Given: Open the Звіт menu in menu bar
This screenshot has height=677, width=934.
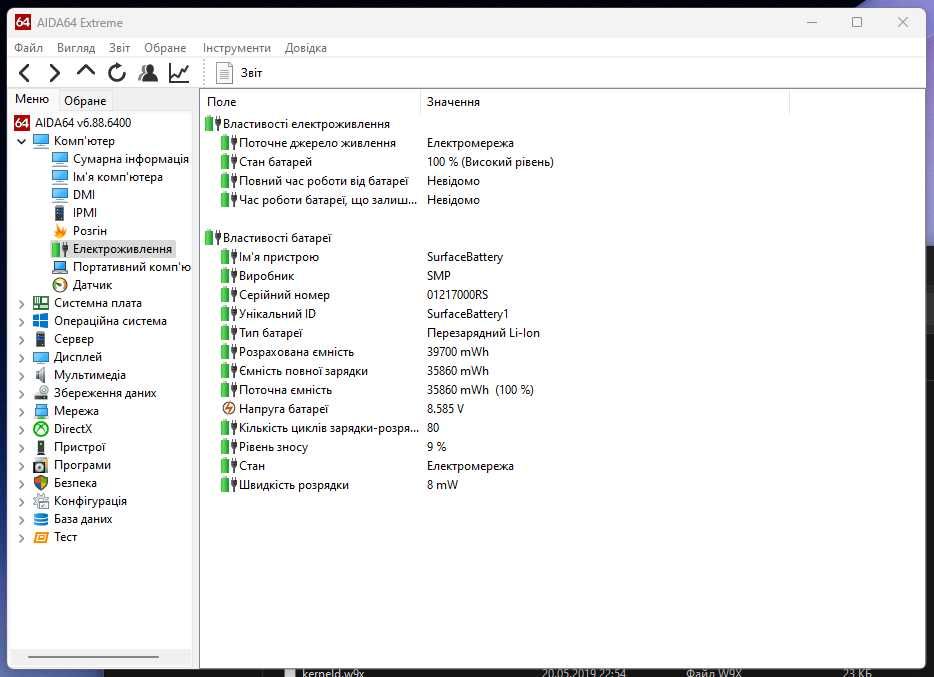Looking at the screenshot, I should [119, 48].
